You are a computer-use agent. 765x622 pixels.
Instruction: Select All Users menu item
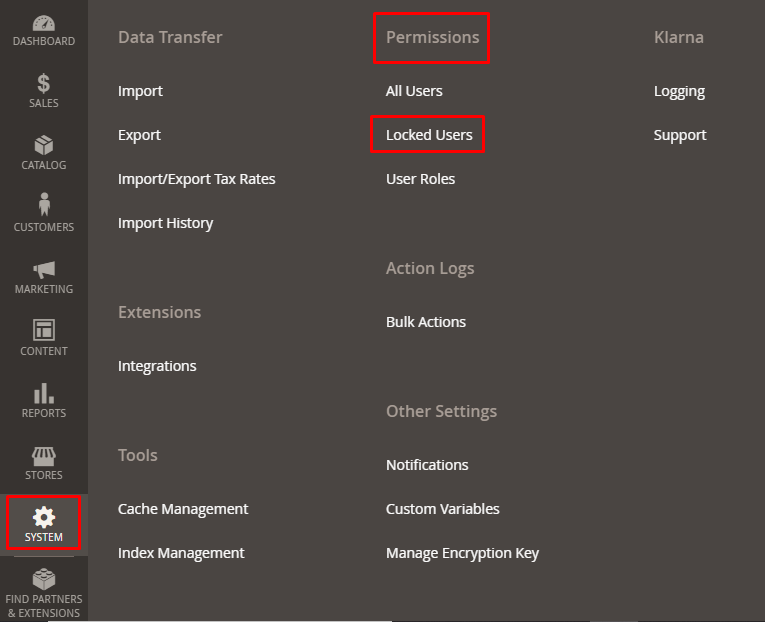[x=414, y=91]
